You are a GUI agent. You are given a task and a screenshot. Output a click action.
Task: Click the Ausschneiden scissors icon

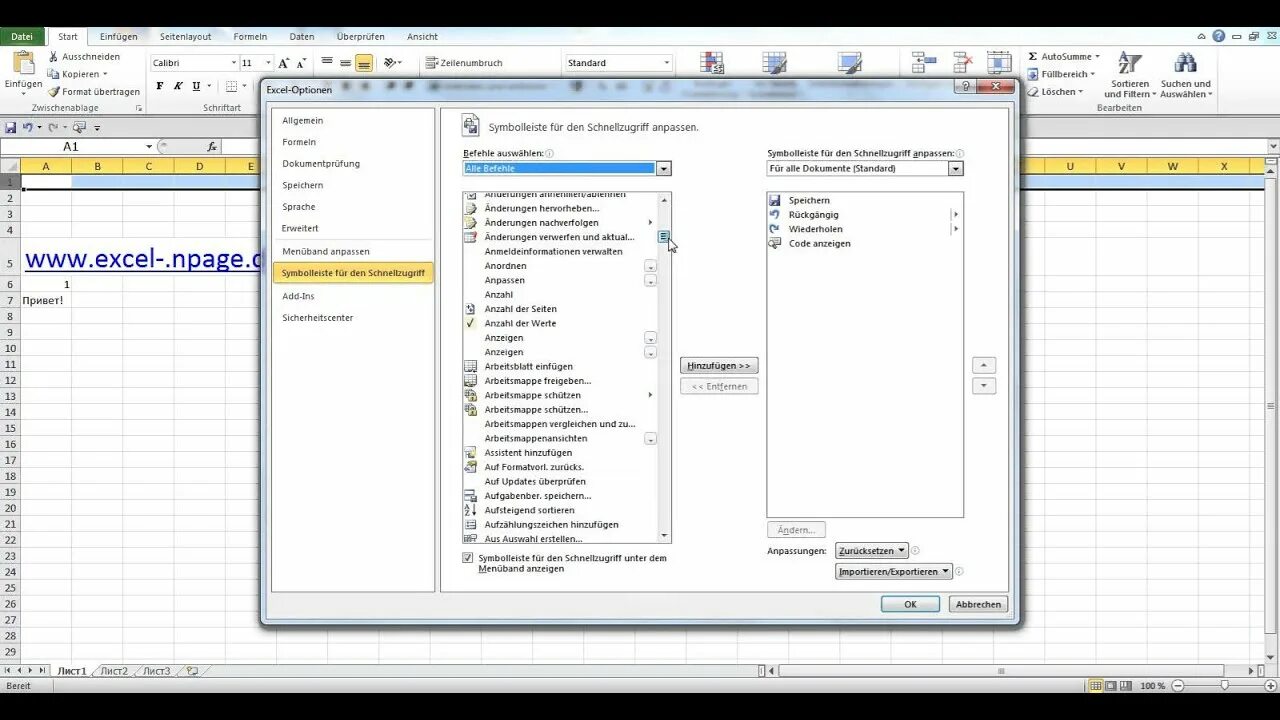(x=53, y=57)
